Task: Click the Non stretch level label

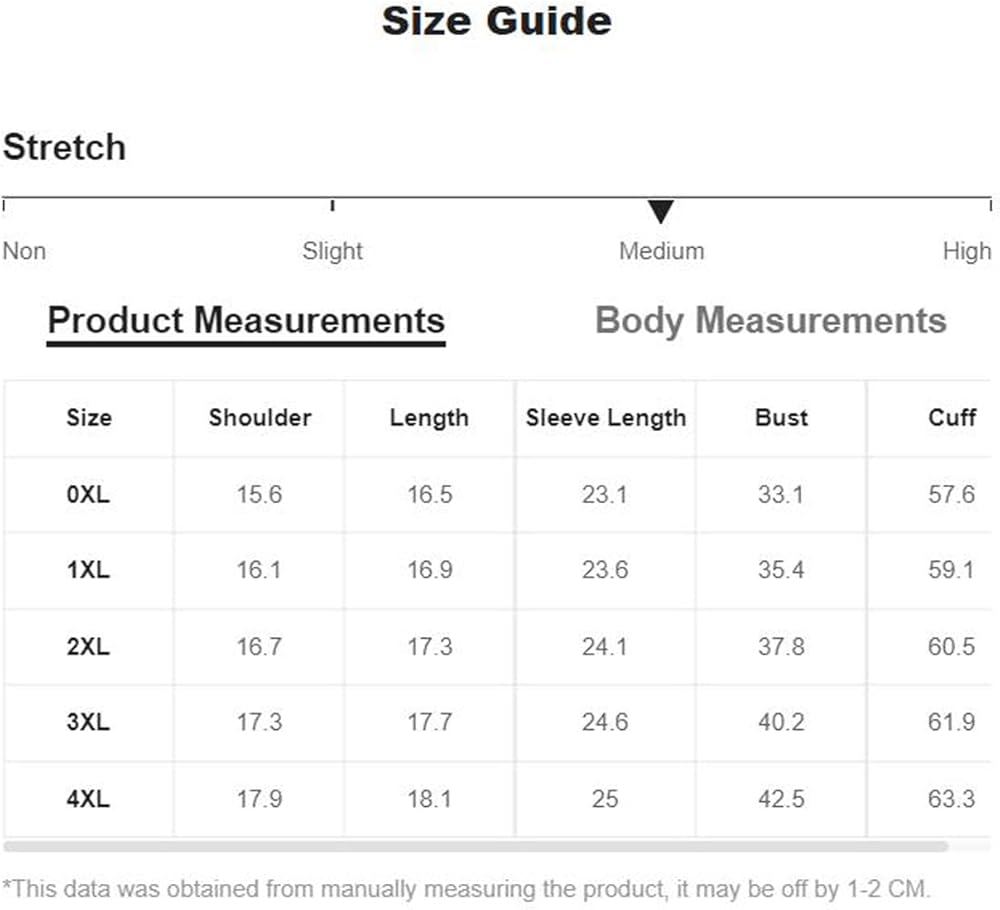Action: click(24, 251)
